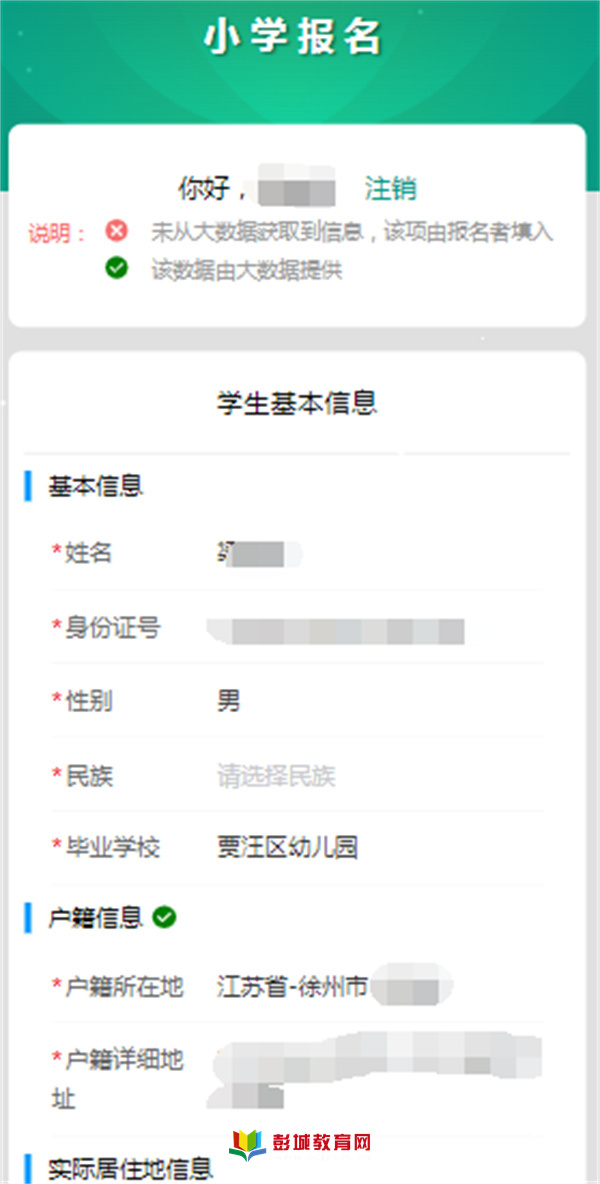Click the 实际居住地信息 section heading
600x1184 pixels.
pyautogui.click(x=130, y=1170)
